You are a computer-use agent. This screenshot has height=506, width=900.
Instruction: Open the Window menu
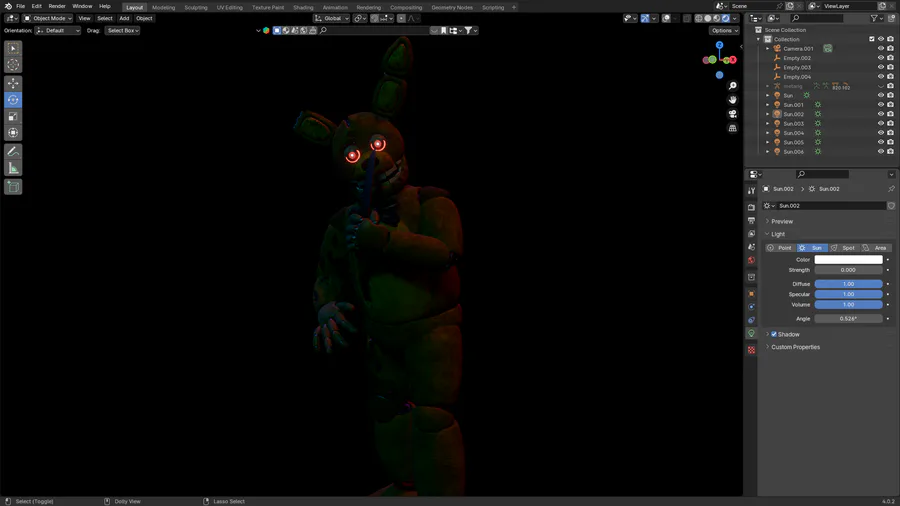[x=82, y=6]
